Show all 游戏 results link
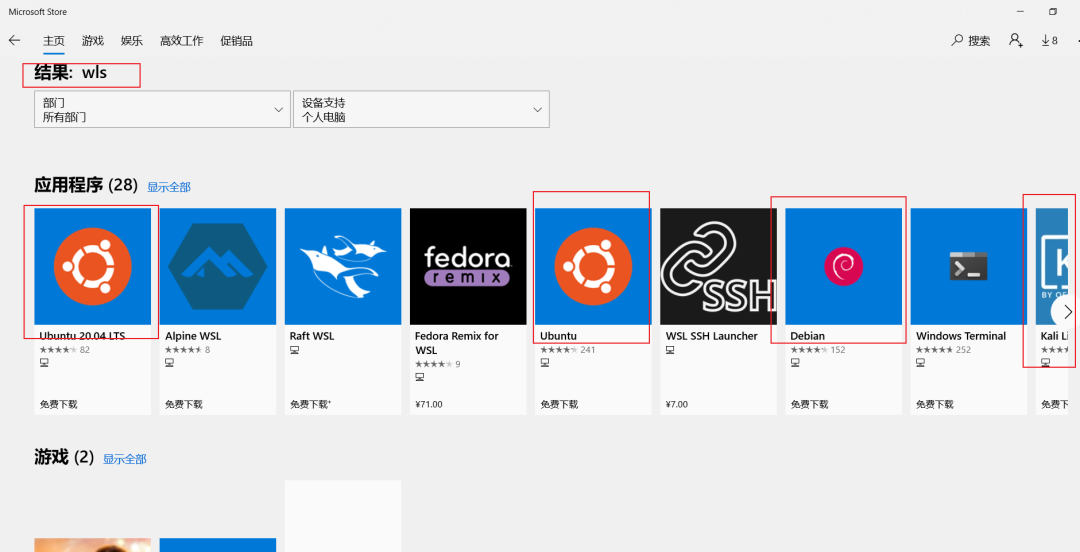Screen dimensions: 1080x552 tap(125, 459)
